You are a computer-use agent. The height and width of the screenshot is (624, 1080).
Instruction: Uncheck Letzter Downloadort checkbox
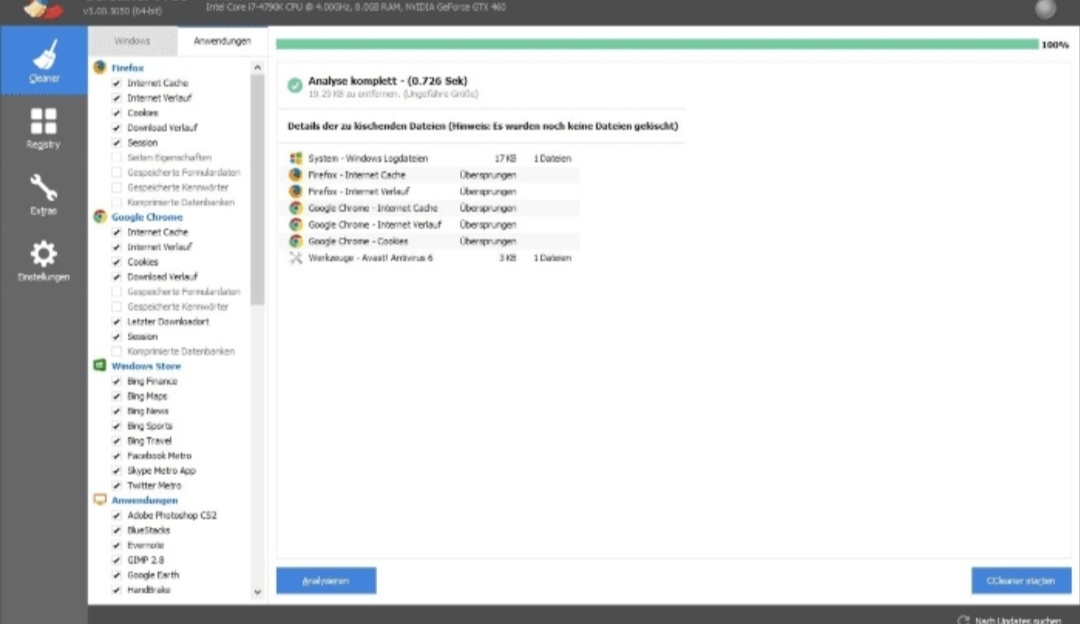[116, 322]
